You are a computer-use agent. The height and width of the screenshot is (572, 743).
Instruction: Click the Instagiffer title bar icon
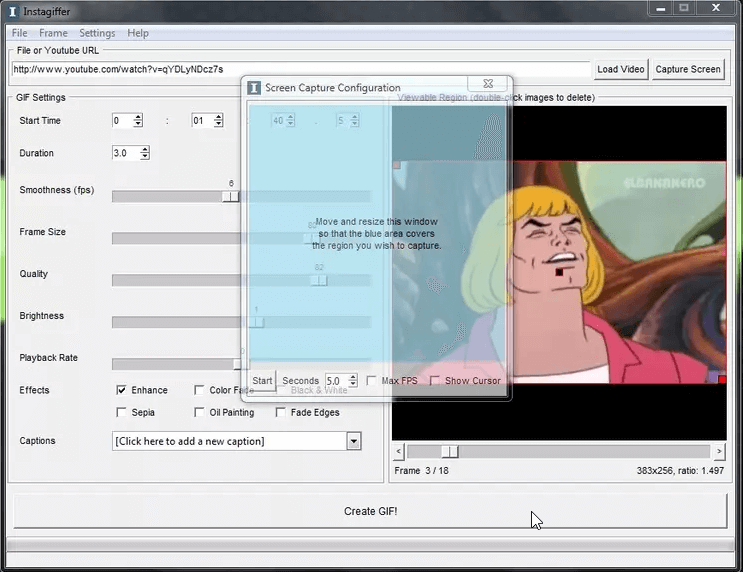(13, 11)
